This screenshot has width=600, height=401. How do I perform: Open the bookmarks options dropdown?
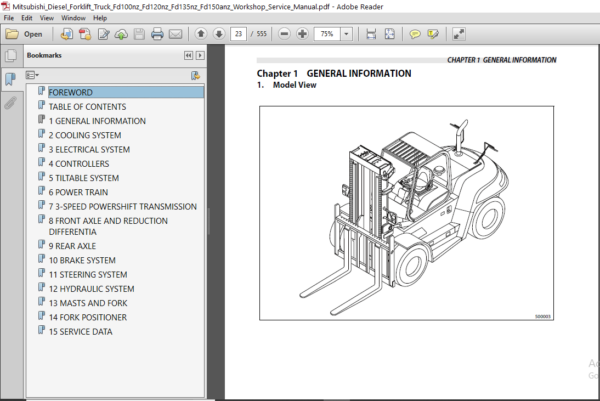pos(32,75)
